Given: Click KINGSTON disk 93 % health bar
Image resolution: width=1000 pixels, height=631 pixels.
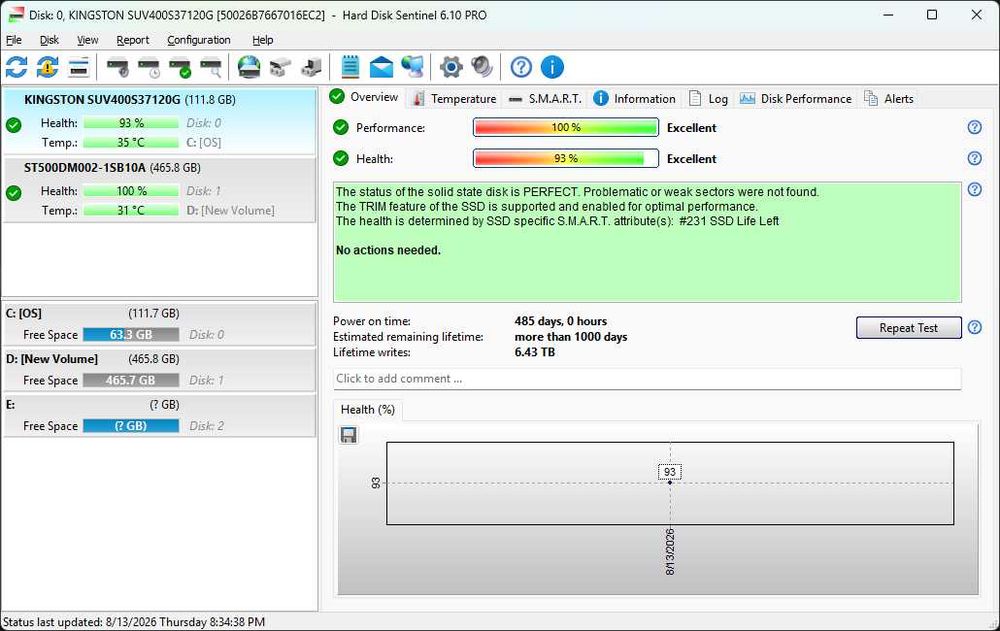Looking at the screenshot, I should tap(131, 122).
